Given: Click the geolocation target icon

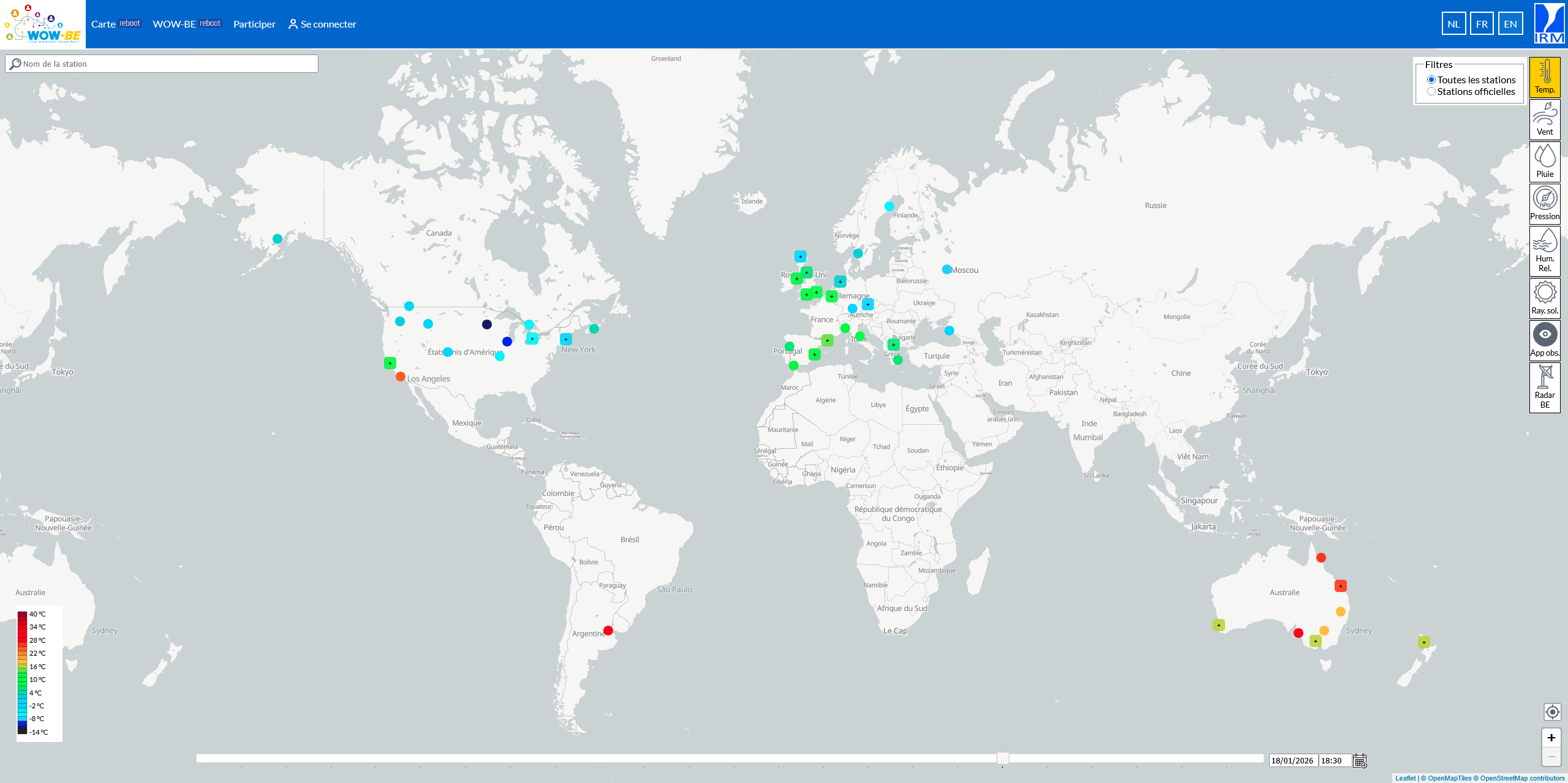Looking at the screenshot, I should click(x=1551, y=712).
